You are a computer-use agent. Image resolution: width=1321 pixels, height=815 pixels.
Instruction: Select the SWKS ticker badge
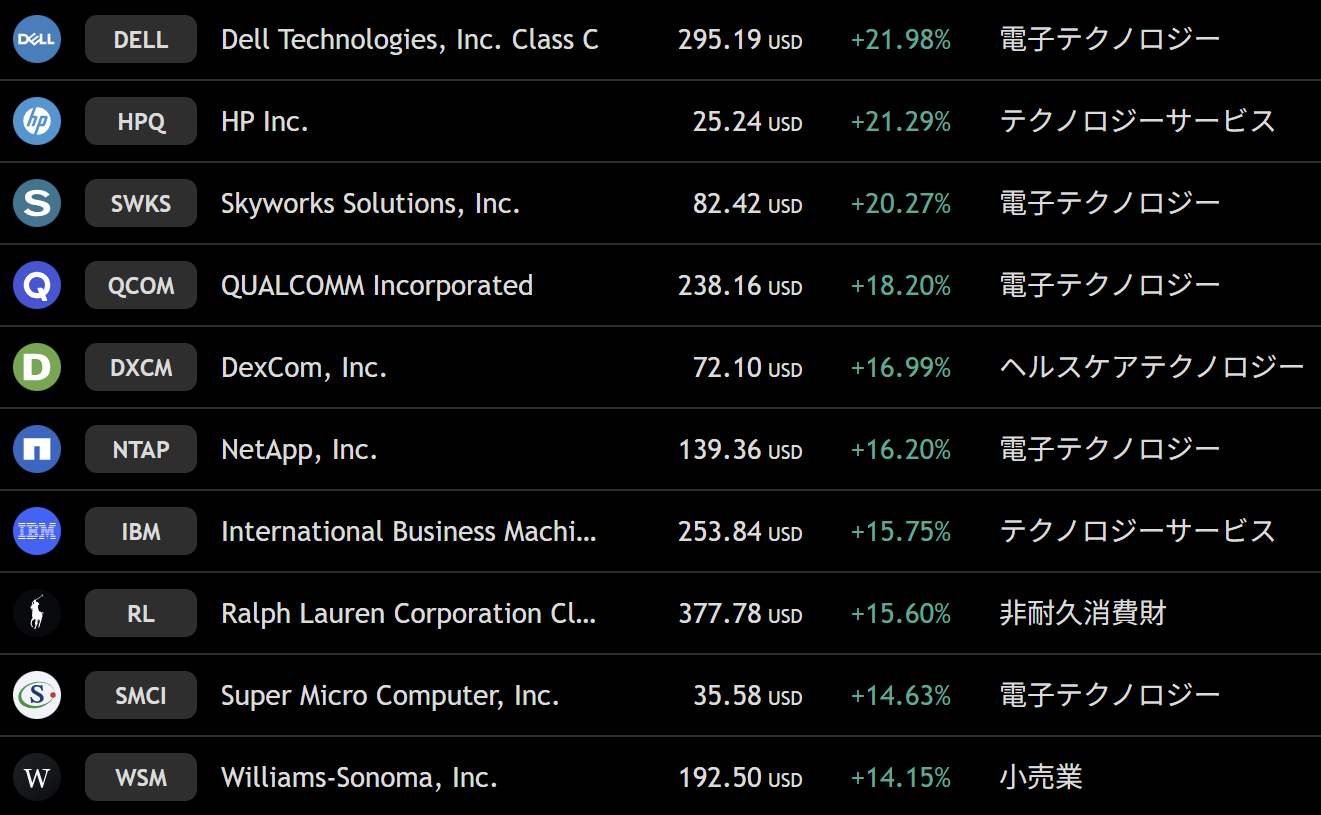(141, 204)
